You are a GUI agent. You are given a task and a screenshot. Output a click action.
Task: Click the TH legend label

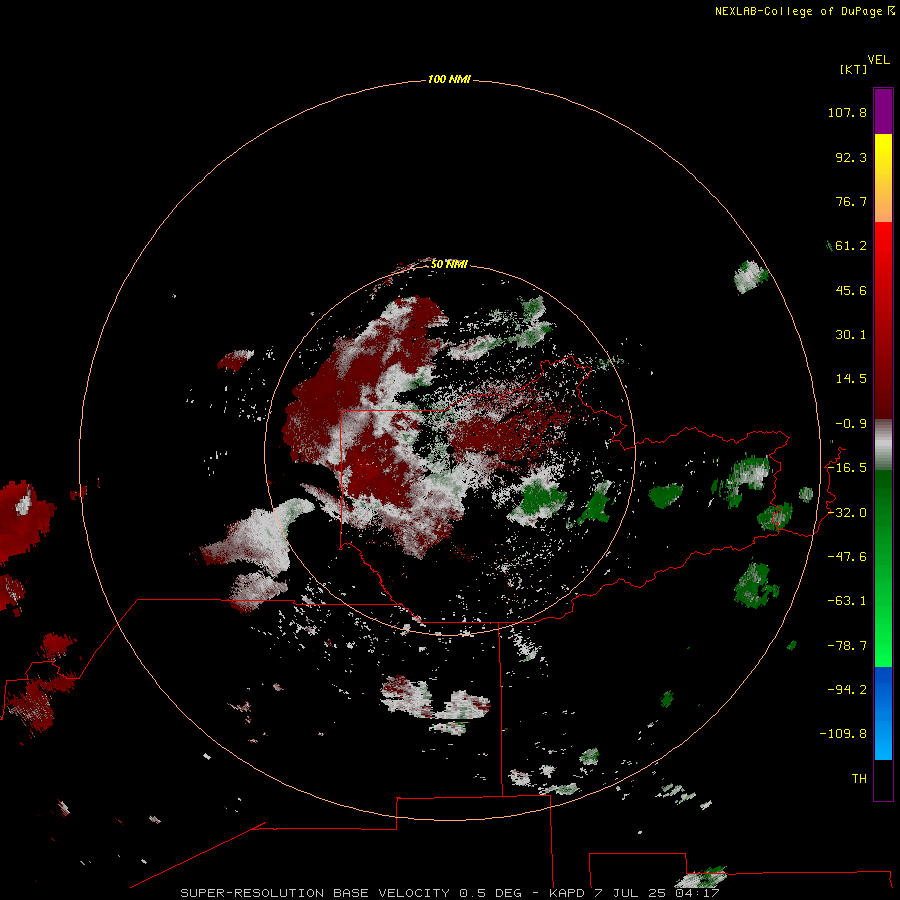(x=859, y=779)
